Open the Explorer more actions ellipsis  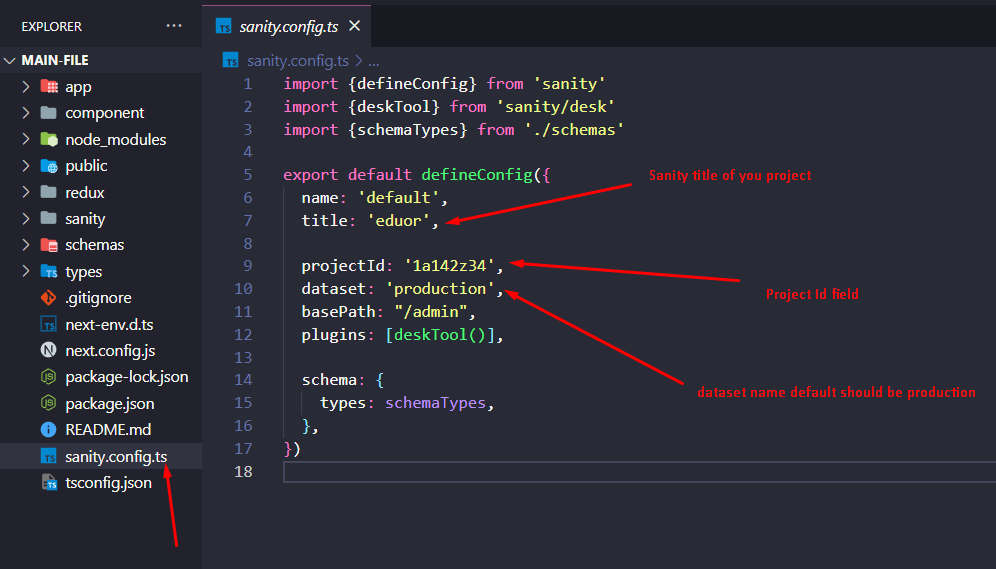[174, 26]
